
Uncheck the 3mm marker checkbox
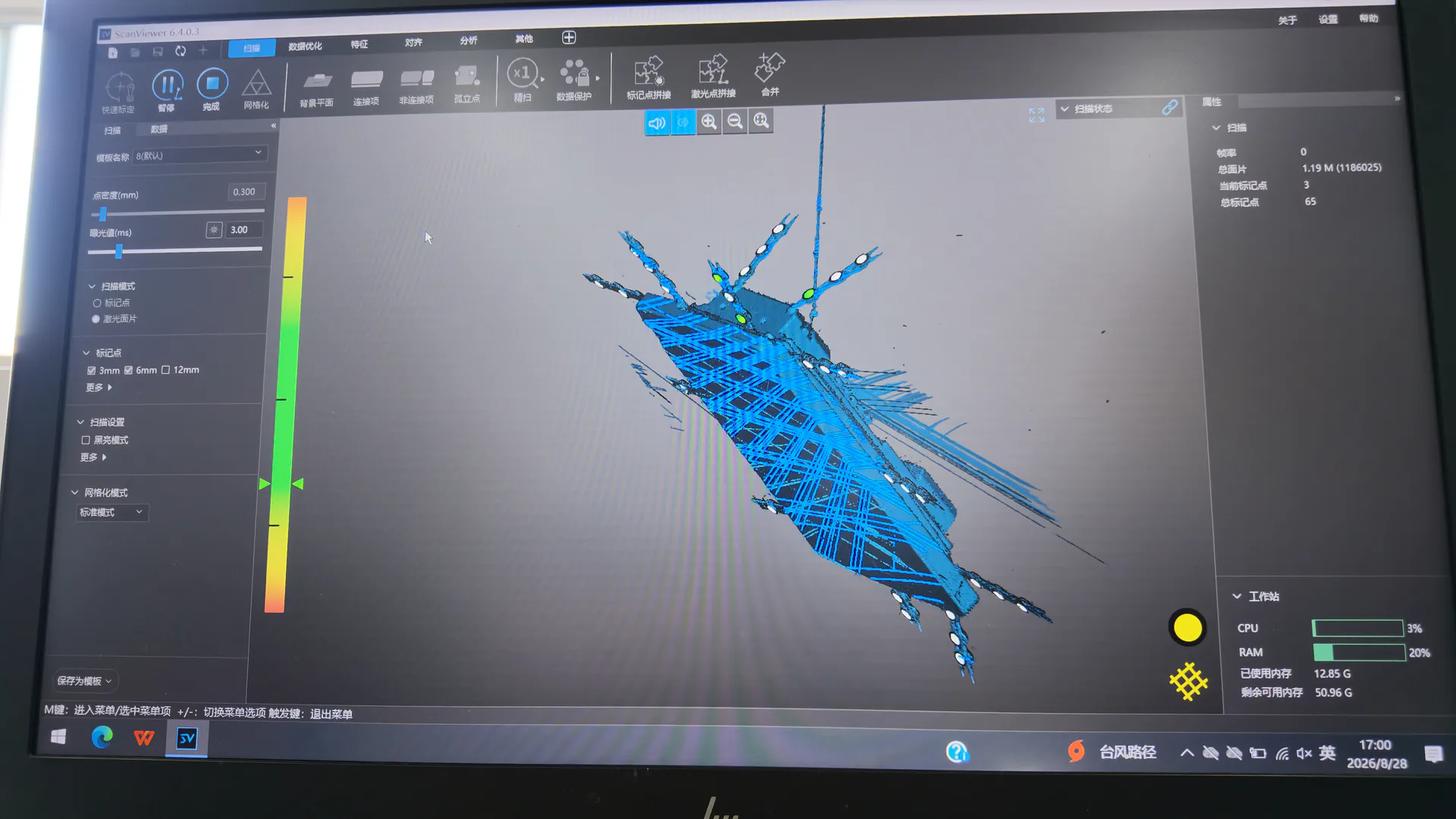(x=91, y=371)
